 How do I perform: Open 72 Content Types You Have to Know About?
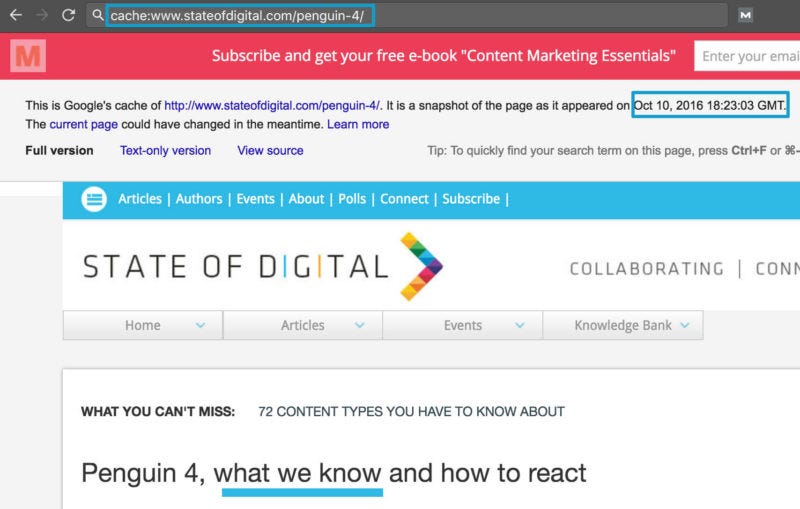pos(411,412)
